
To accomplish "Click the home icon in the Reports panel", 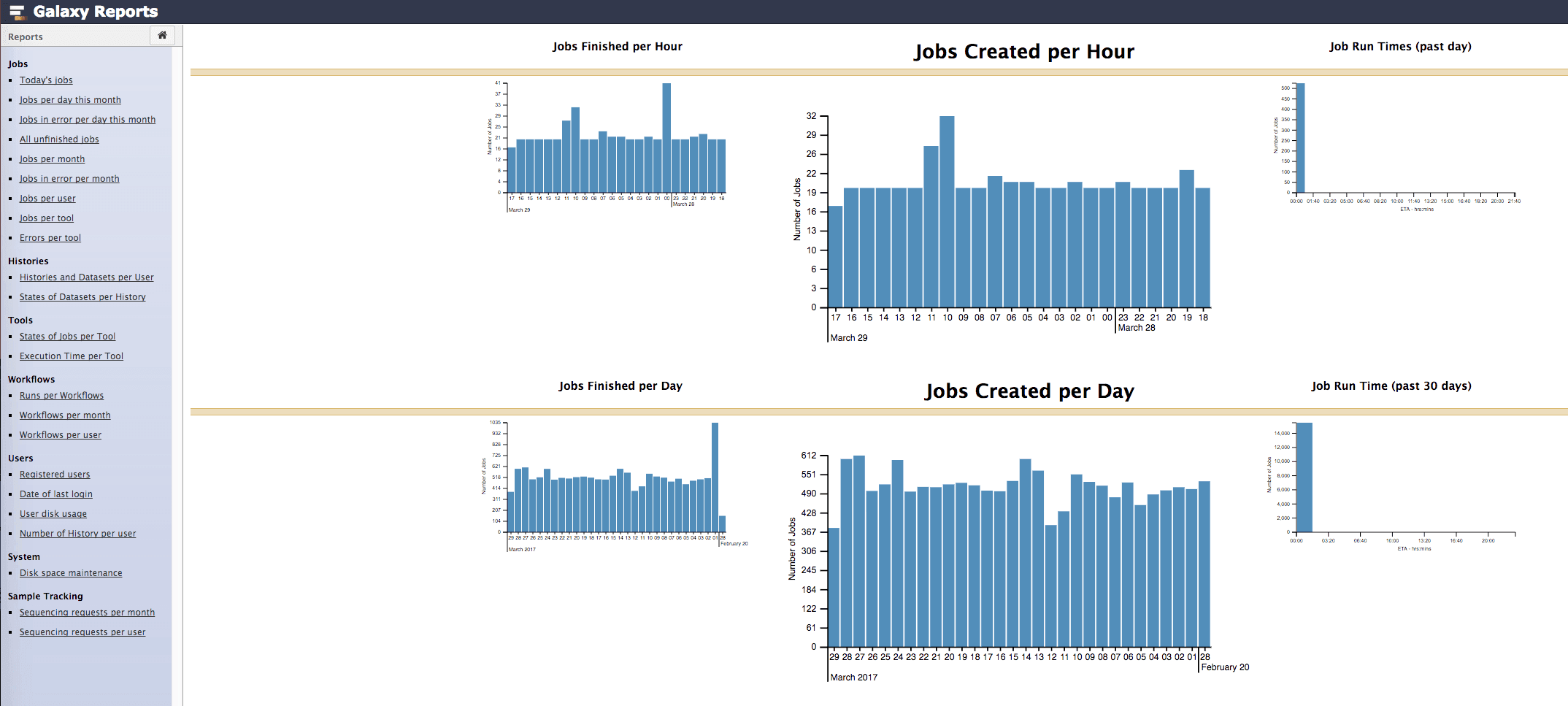I will click(x=162, y=35).
